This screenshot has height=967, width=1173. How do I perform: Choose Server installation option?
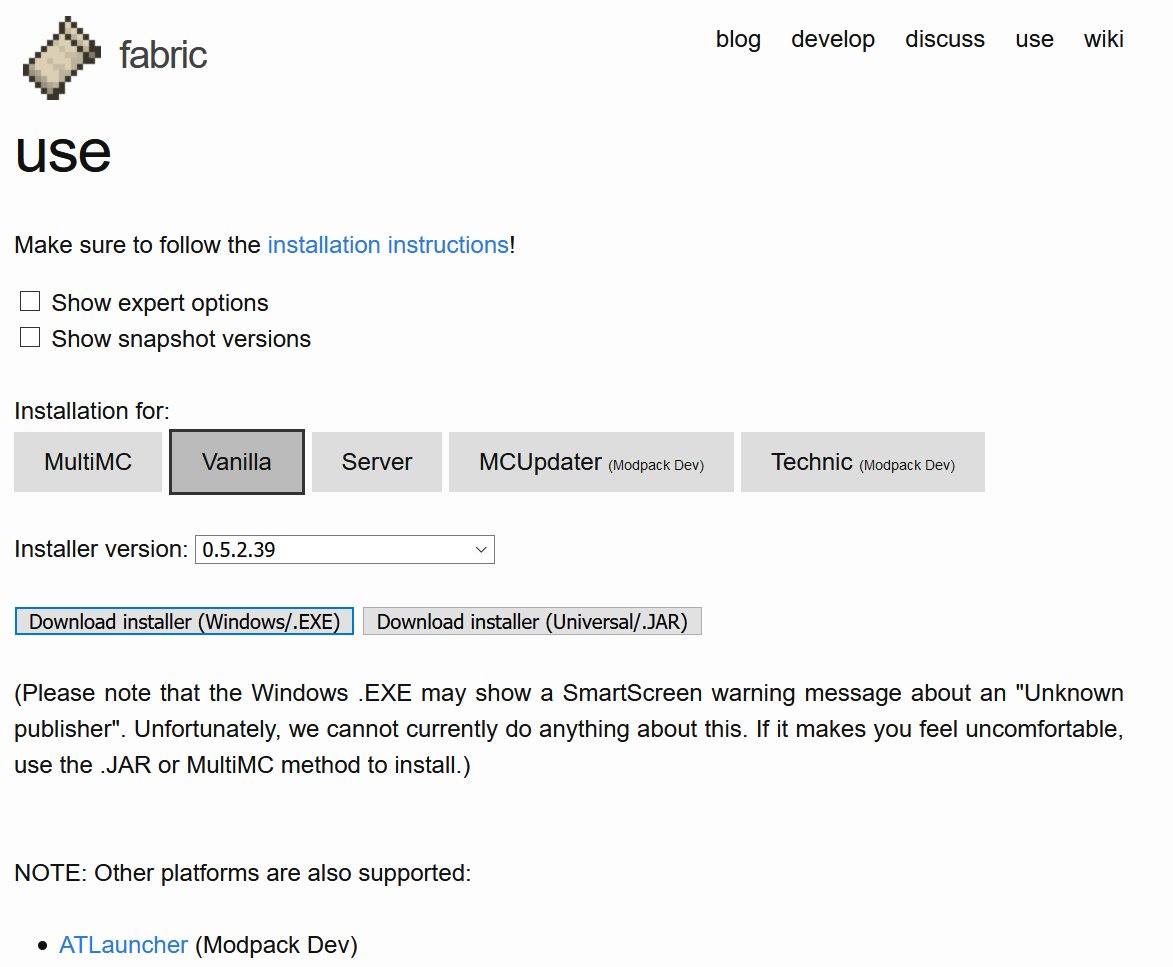coord(377,462)
